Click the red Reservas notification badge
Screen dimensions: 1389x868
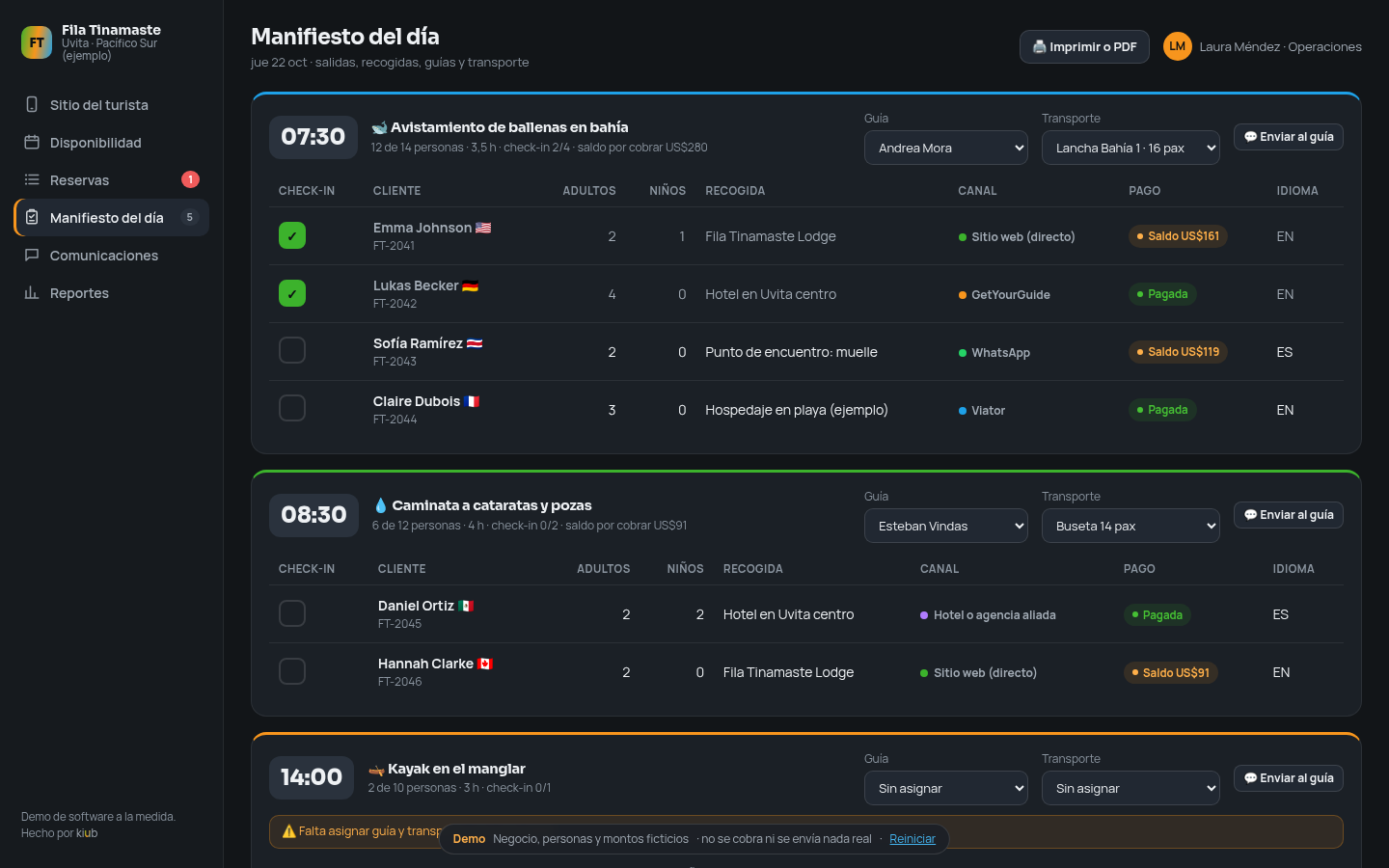(x=190, y=179)
